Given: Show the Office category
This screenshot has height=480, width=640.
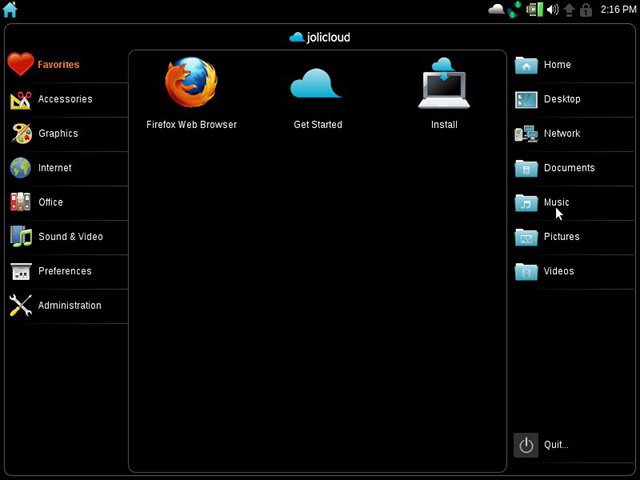Looking at the screenshot, I should coord(67,202).
